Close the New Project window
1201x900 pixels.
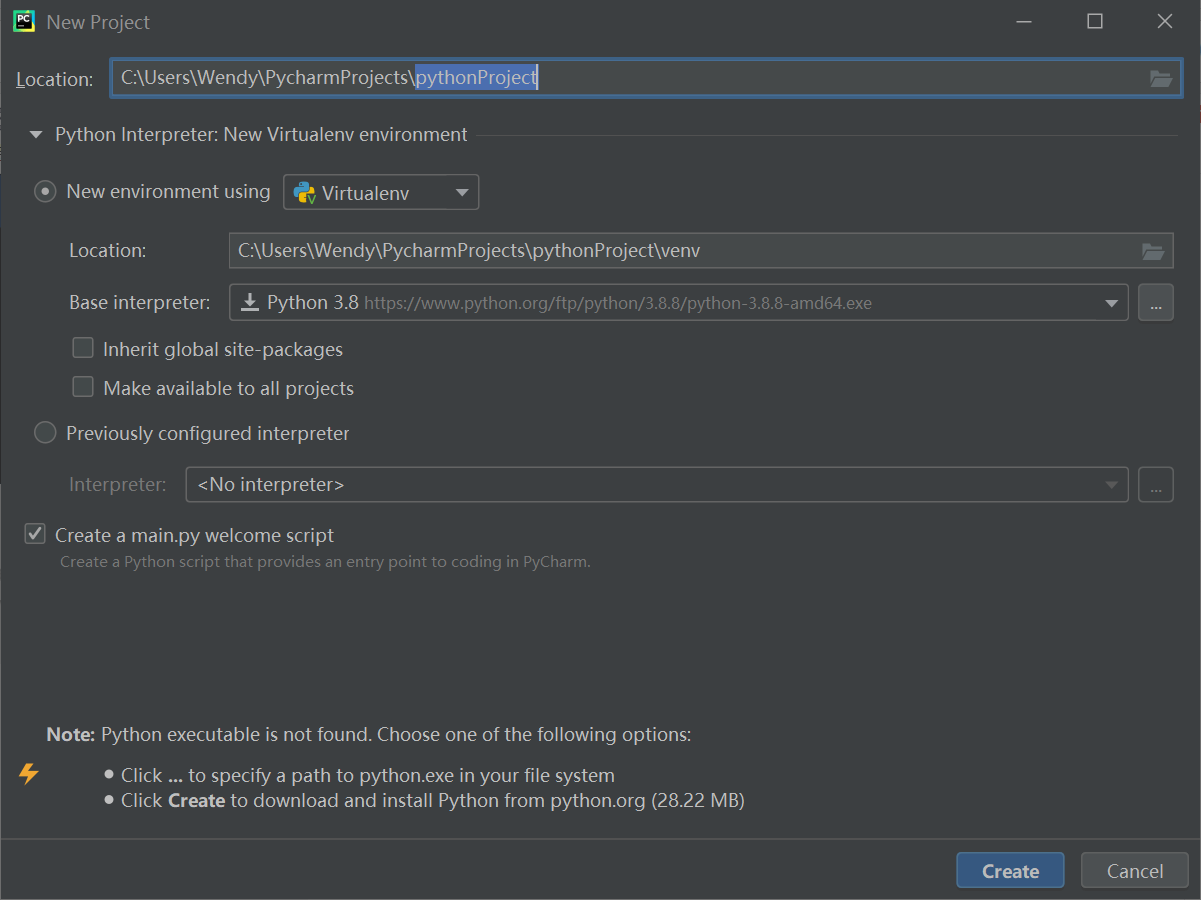coord(1165,21)
